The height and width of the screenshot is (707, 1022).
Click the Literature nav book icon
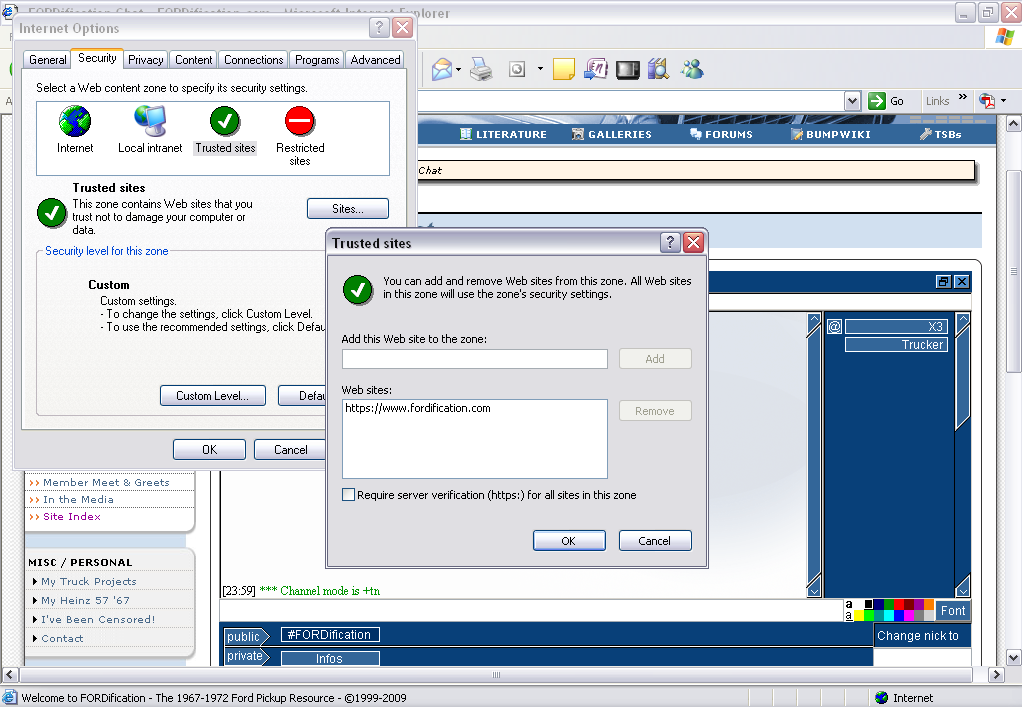(x=465, y=134)
